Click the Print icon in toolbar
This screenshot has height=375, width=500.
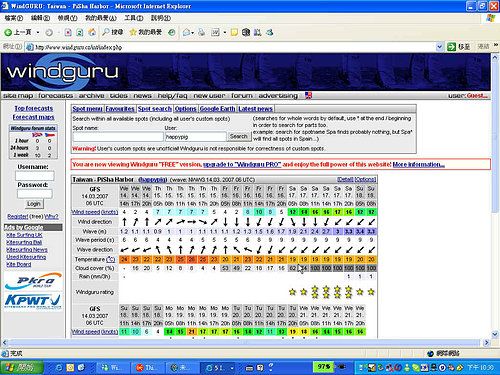(x=201, y=32)
